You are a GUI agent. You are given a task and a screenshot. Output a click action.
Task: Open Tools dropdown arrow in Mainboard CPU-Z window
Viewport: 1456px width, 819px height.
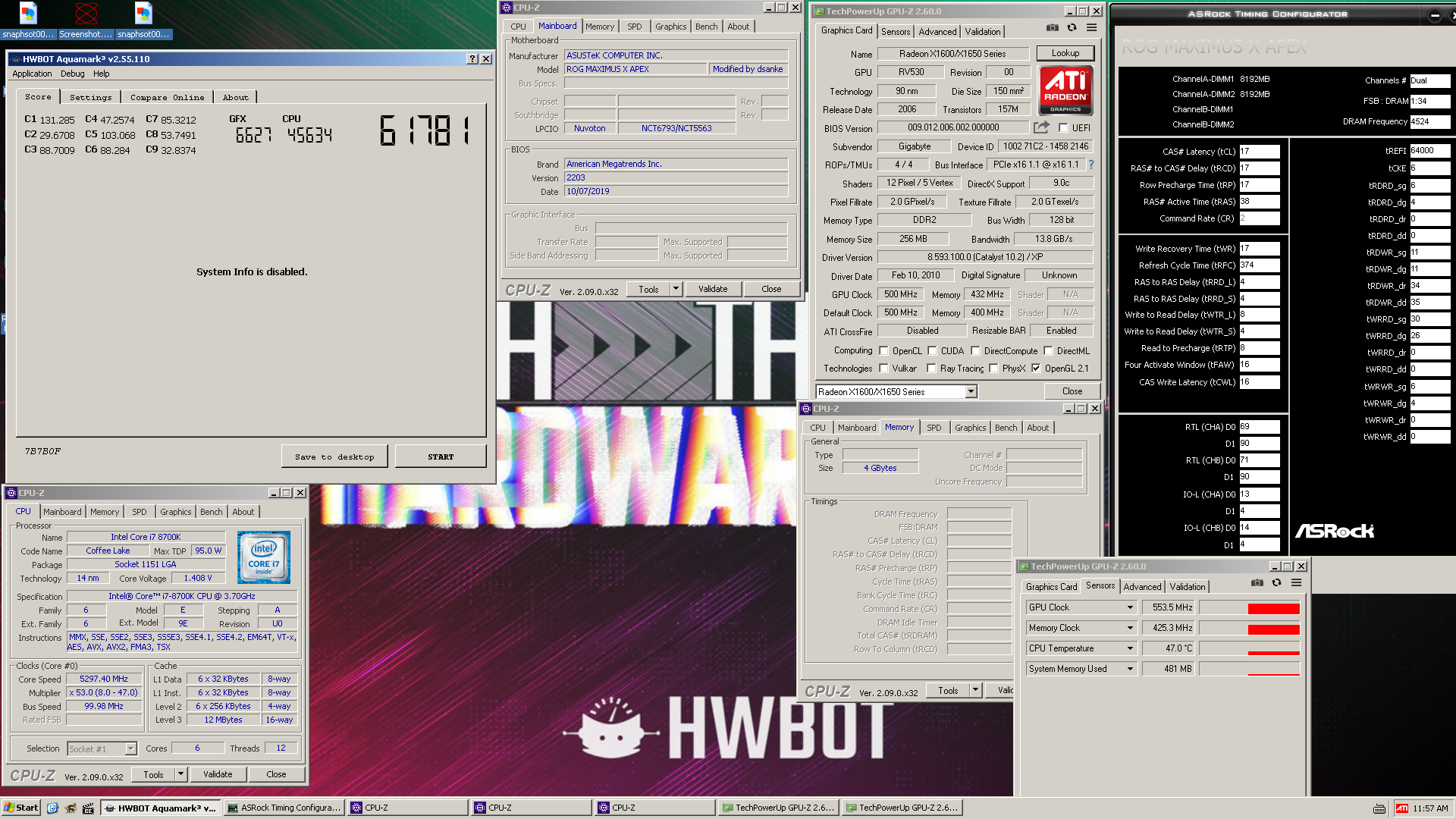(676, 289)
